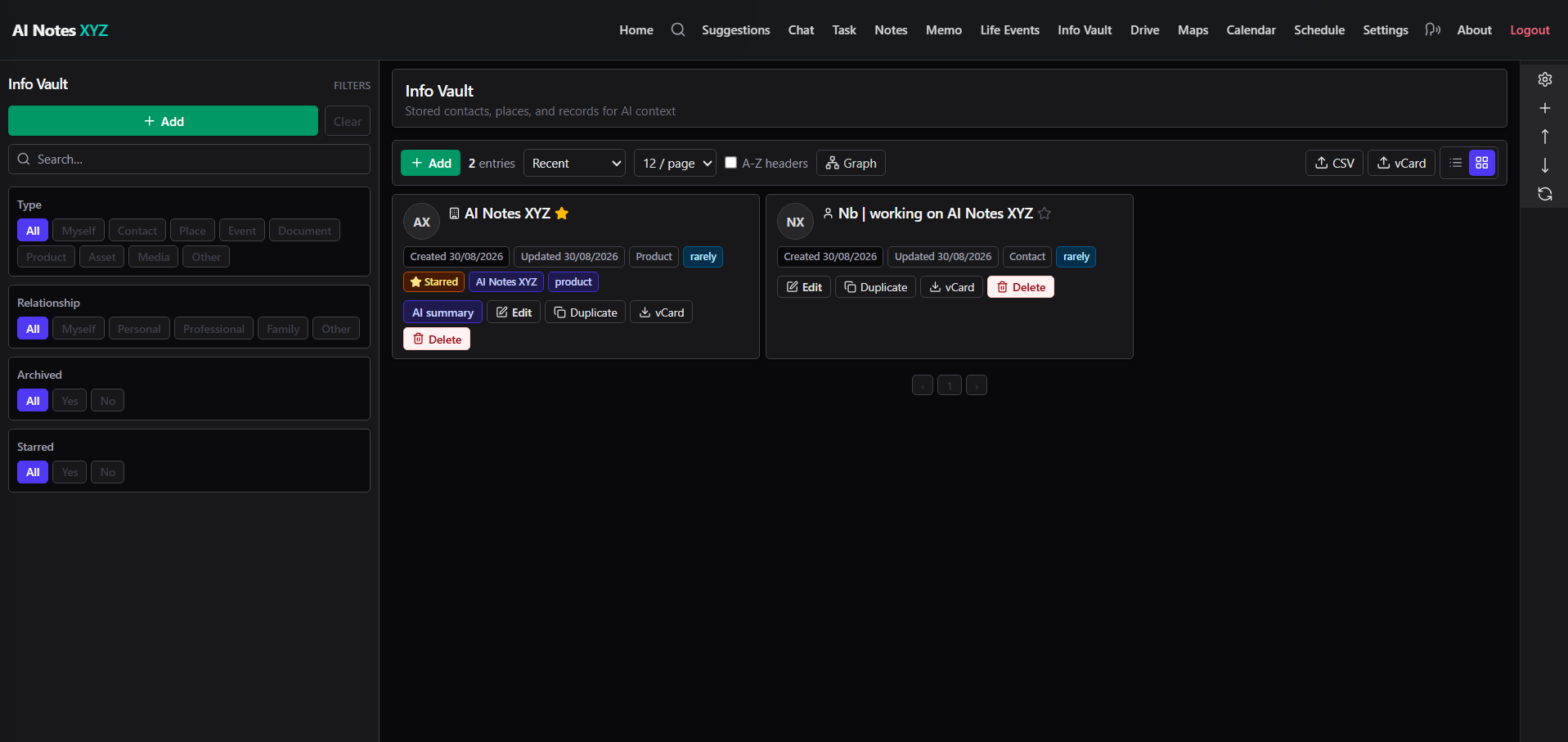Filter Relationship by Personal
The image size is (1568, 742).
pyautogui.click(x=139, y=329)
